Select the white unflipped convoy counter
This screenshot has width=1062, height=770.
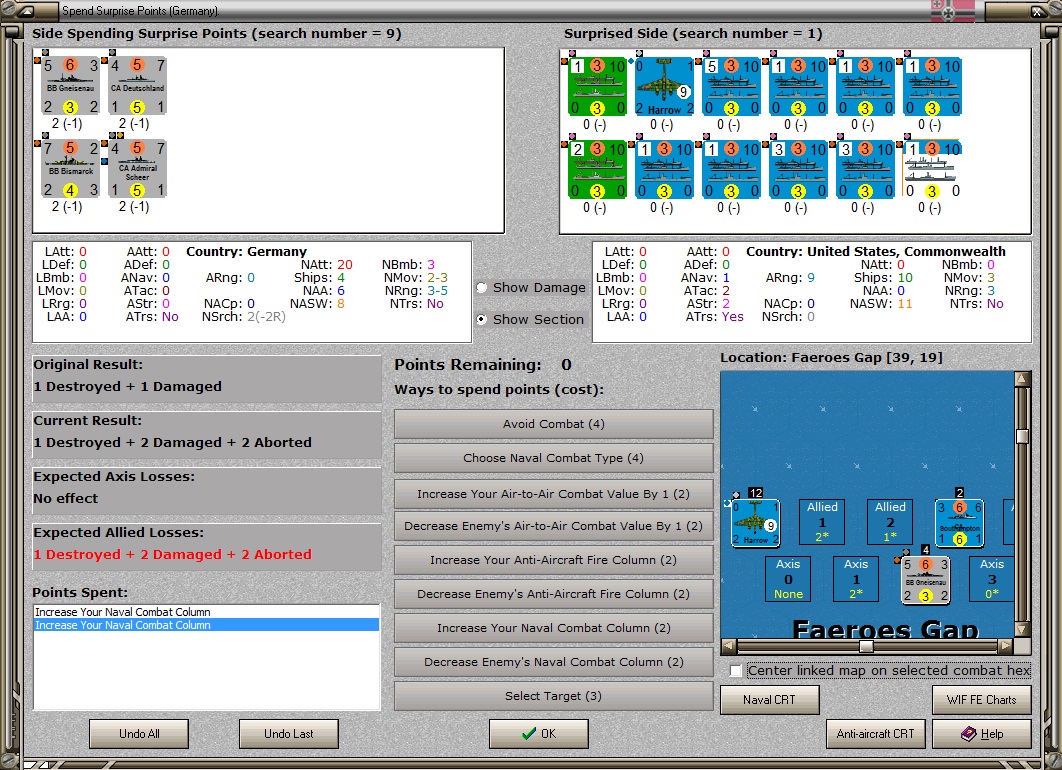point(933,169)
